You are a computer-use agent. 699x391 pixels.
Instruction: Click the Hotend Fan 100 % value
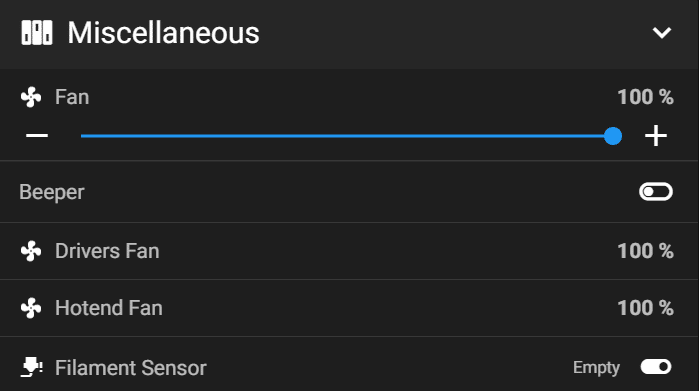point(646,308)
